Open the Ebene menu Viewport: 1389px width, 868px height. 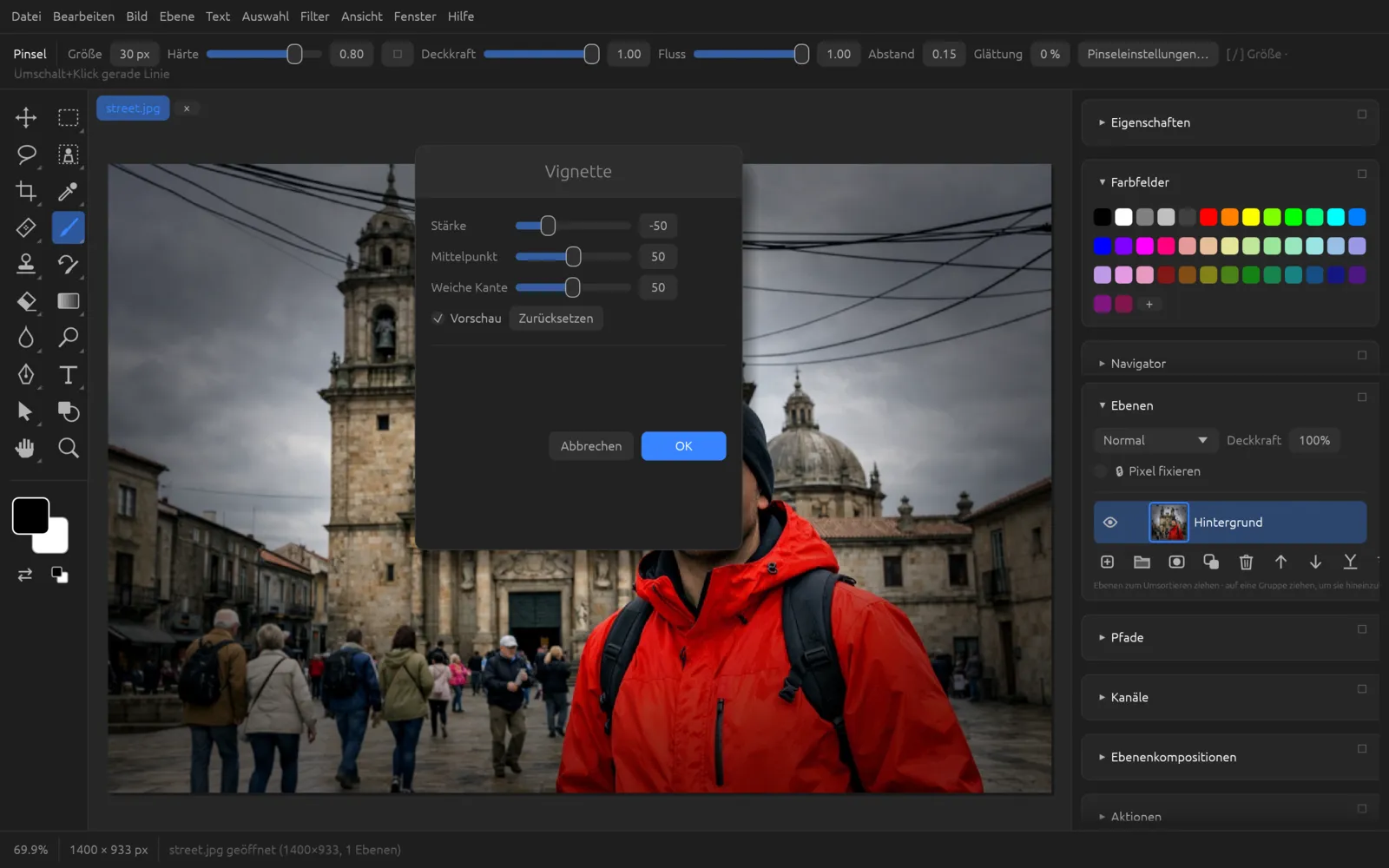click(177, 16)
